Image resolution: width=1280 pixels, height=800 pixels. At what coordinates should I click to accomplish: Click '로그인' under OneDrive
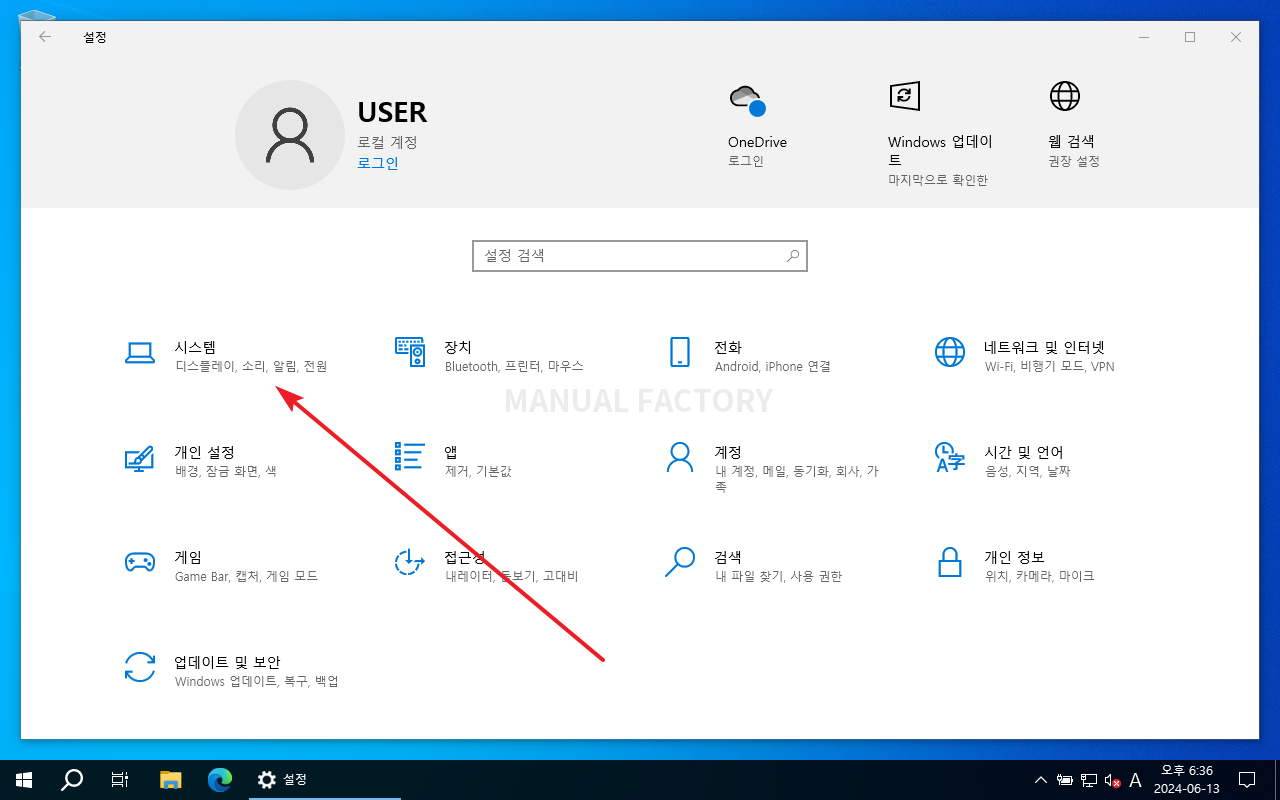point(746,161)
